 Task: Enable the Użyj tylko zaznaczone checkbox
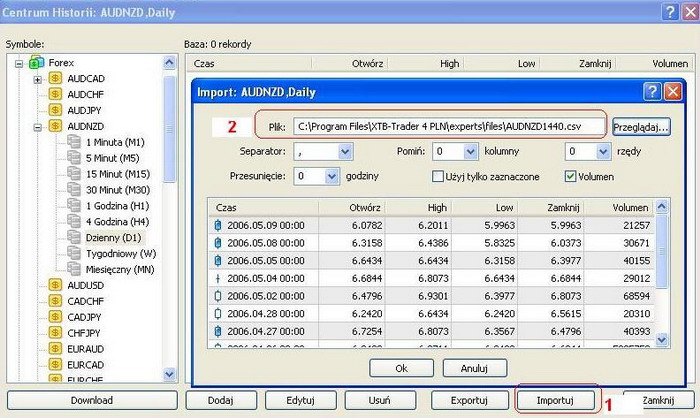click(437, 176)
